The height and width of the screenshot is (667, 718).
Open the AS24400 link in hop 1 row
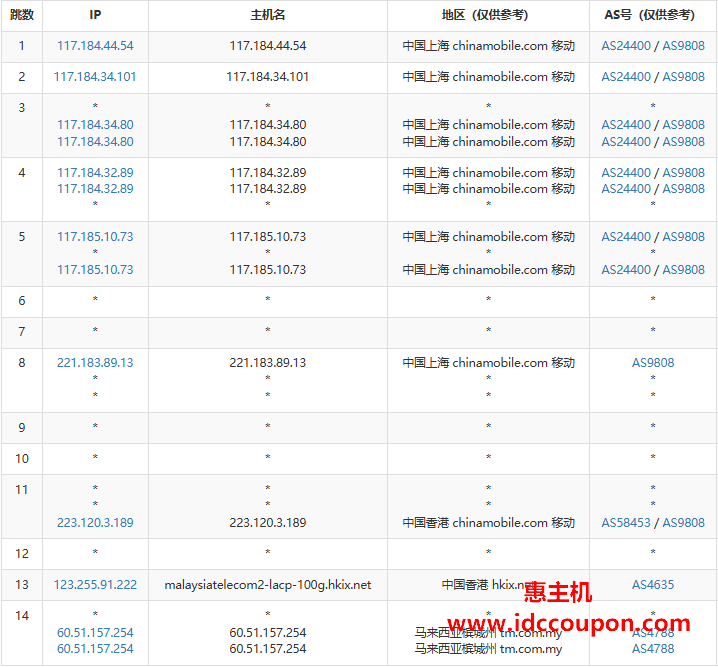coord(626,46)
